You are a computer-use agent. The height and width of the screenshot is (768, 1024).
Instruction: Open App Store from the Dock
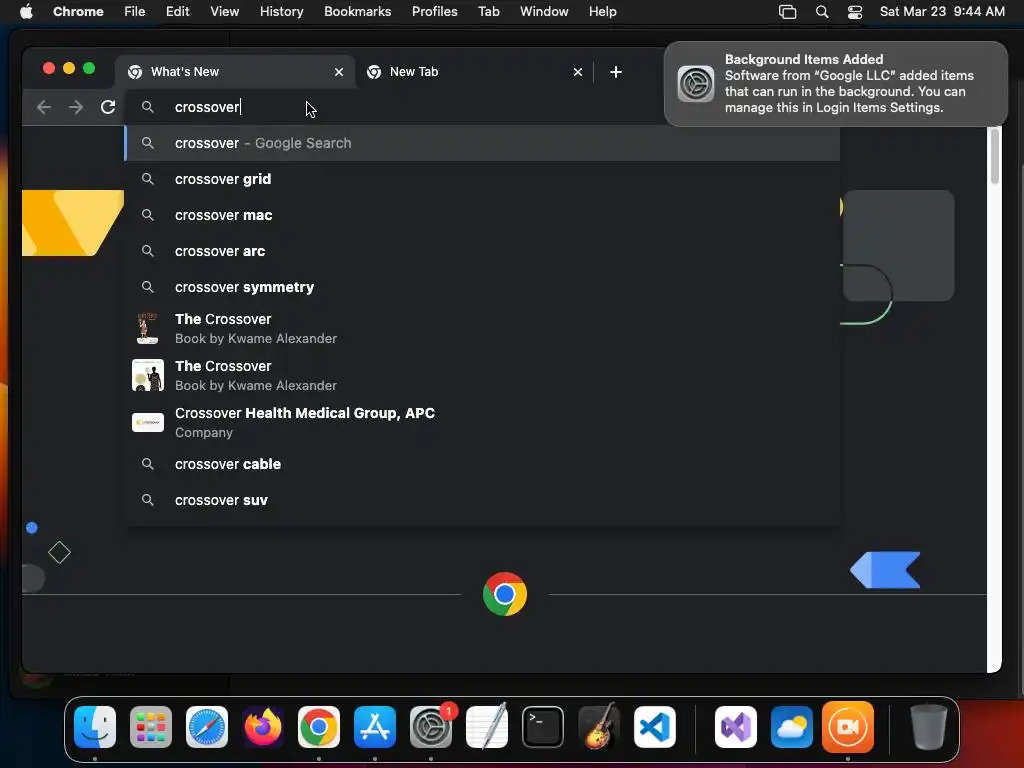point(375,727)
